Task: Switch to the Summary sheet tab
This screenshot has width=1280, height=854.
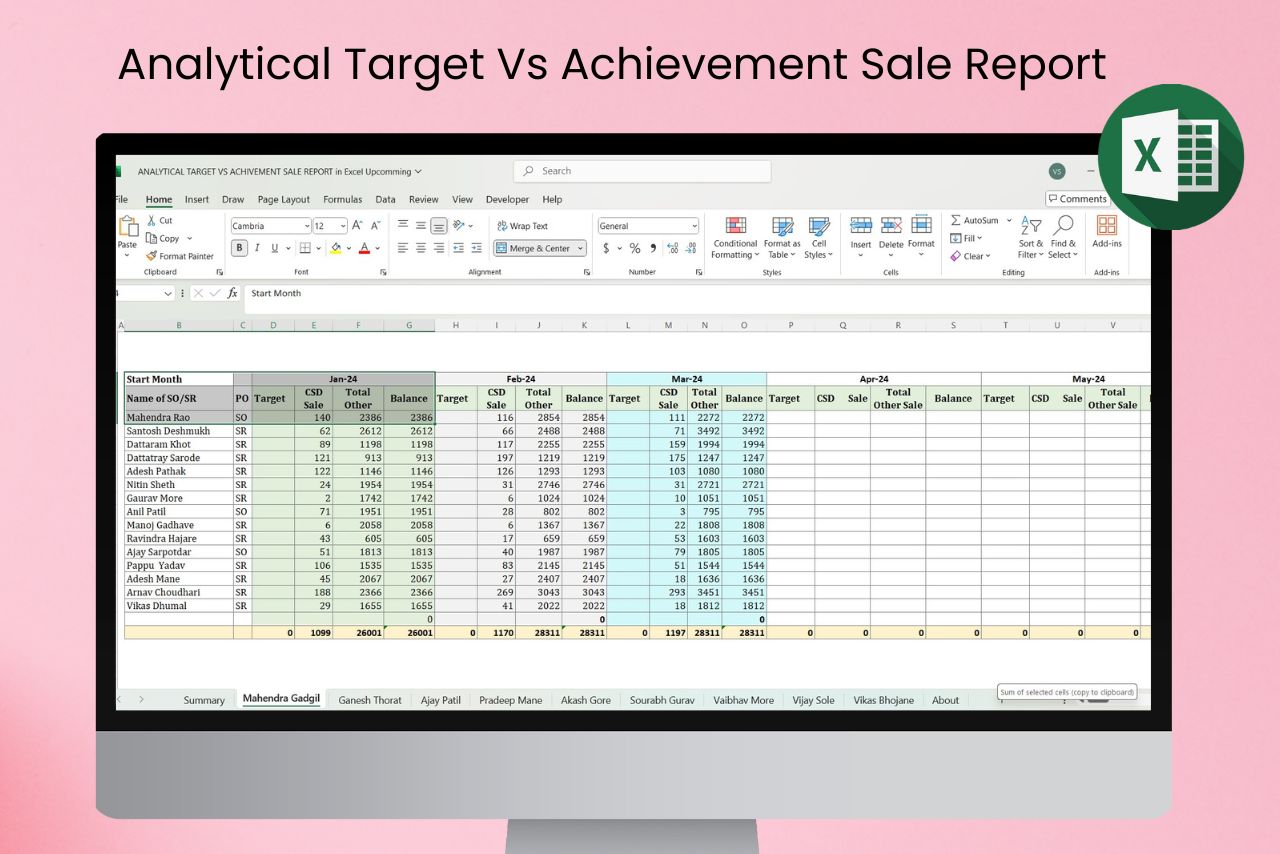Action: click(x=204, y=700)
